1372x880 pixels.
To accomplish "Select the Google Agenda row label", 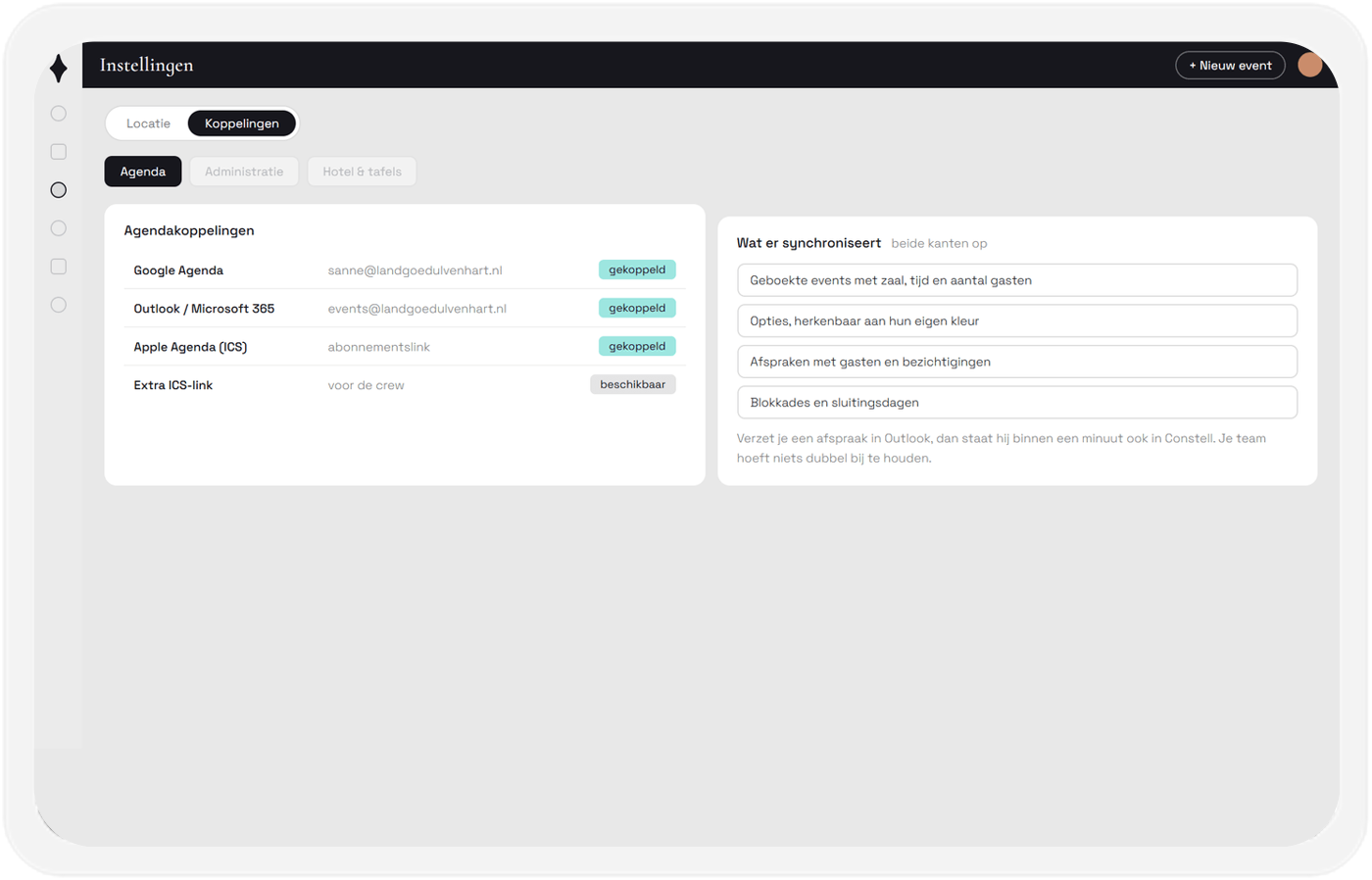I will click(x=178, y=270).
